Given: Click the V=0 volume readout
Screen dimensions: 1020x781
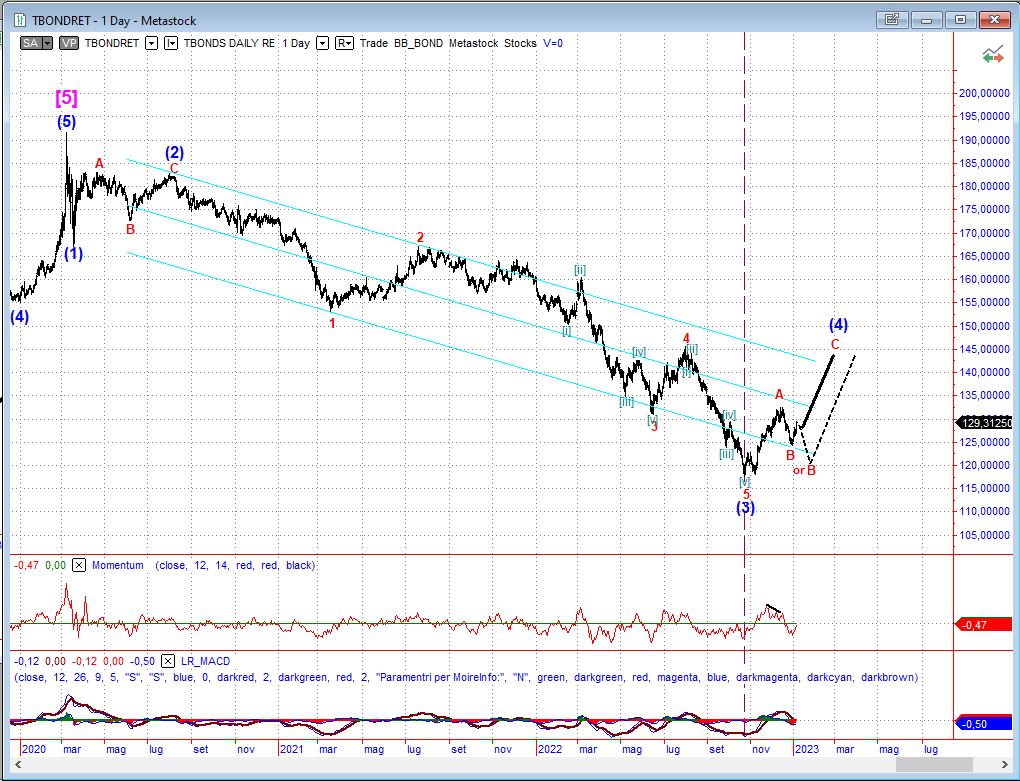Looking at the screenshot, I should click(553, 43).
